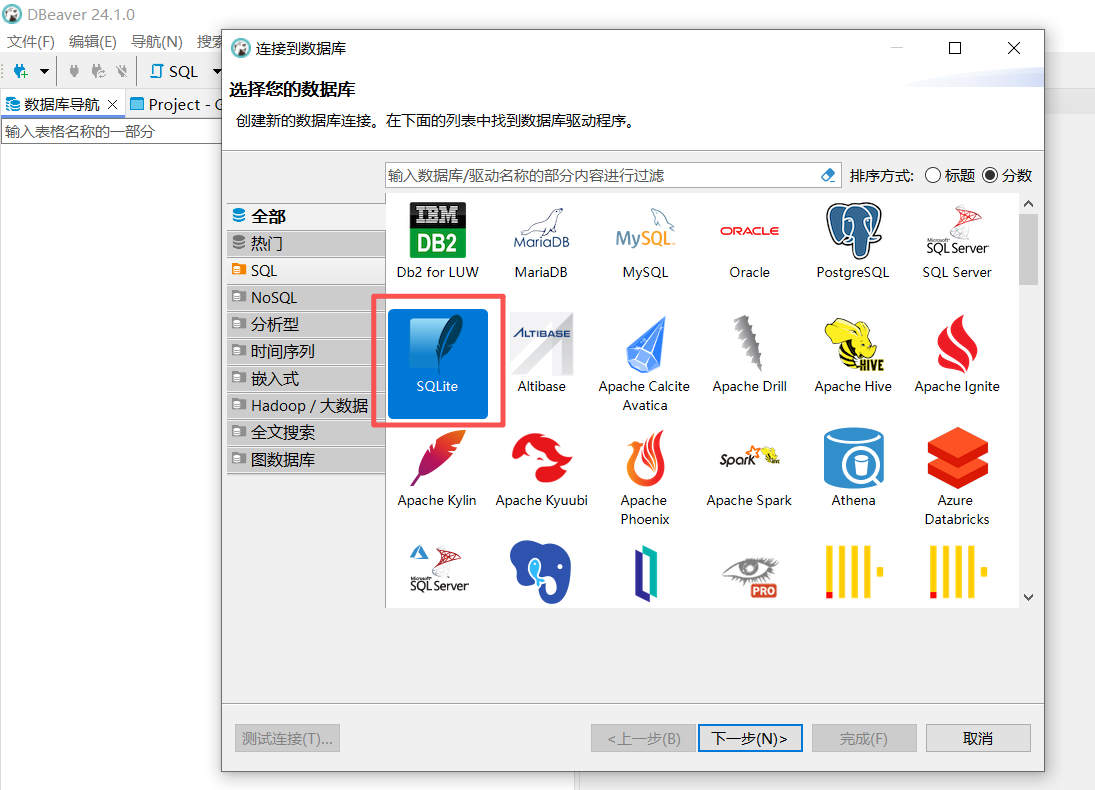The image size is (1095, 790).
Task: Close the 数据库导航 tab
Action: click(112, 104)
